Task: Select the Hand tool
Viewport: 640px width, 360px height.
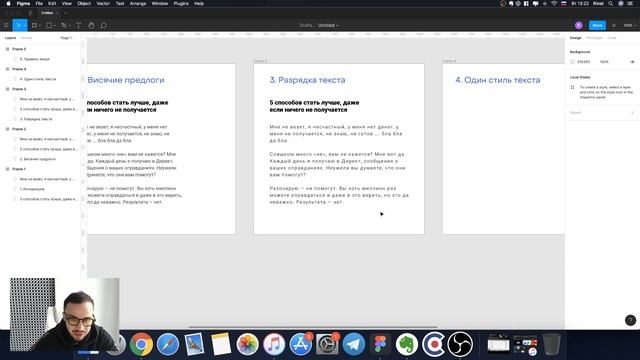Action: pos(91,25)
